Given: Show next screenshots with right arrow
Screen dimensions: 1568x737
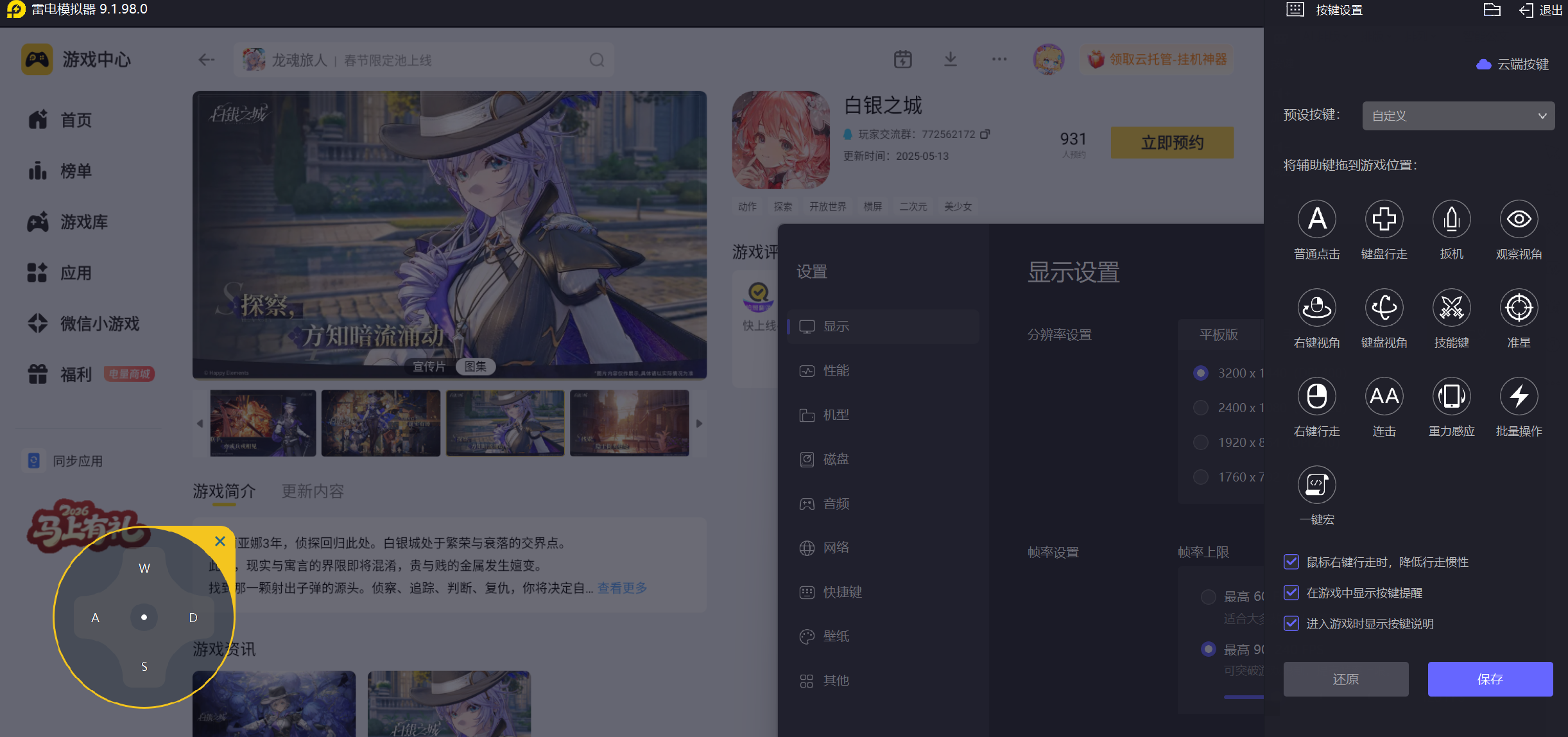Looking at the screenshot, I should pyautogui.click(x=699, y=424).
